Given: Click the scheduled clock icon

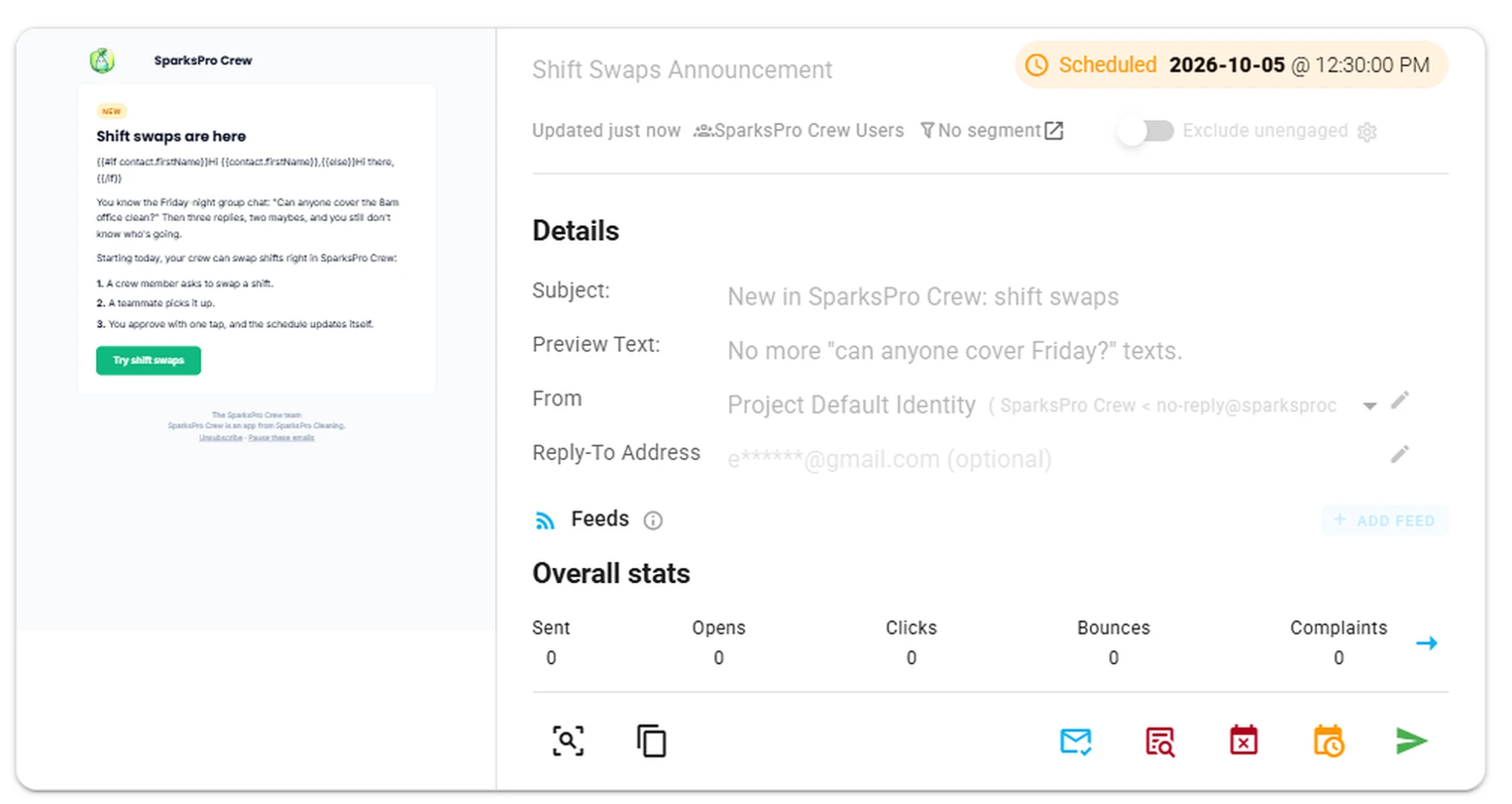Looking at the screenshot, I should point(1036,65).
